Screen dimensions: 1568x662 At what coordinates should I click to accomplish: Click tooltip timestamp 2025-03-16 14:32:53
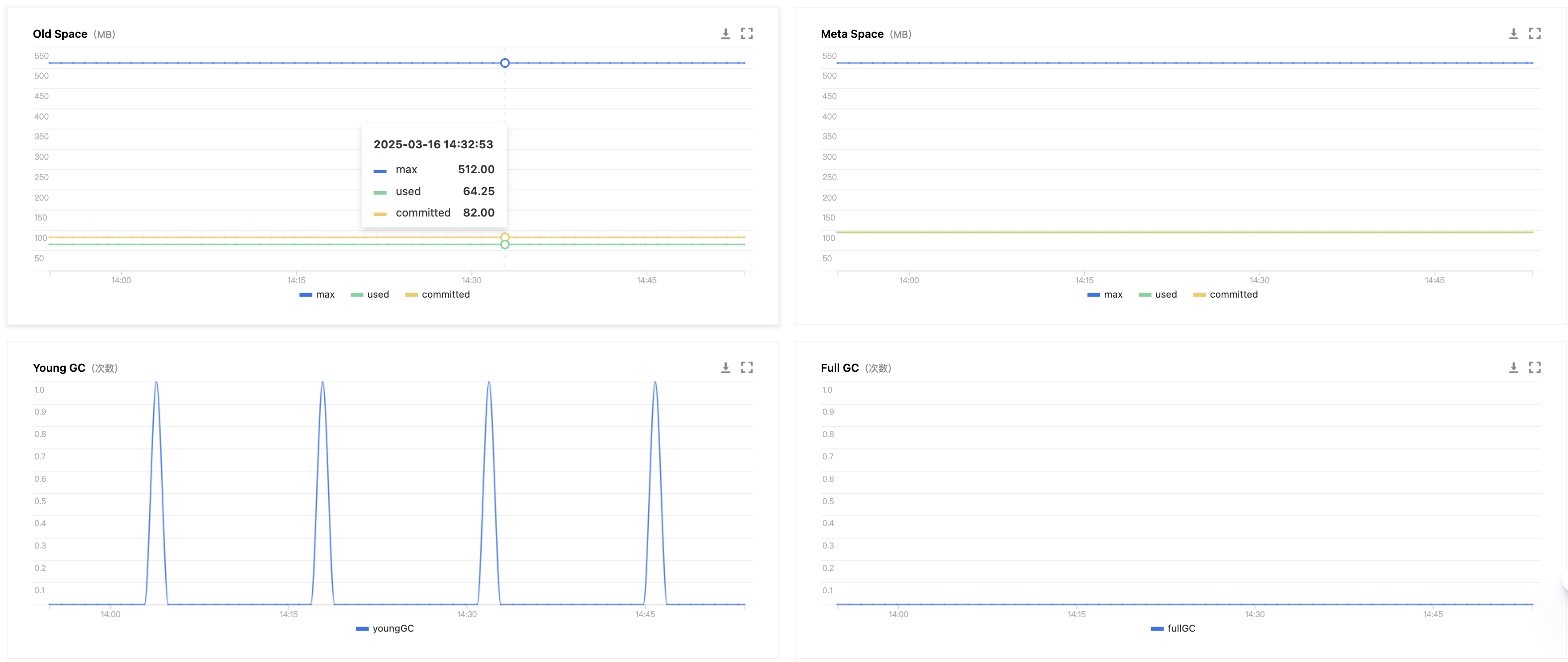(x=433, y=144)
